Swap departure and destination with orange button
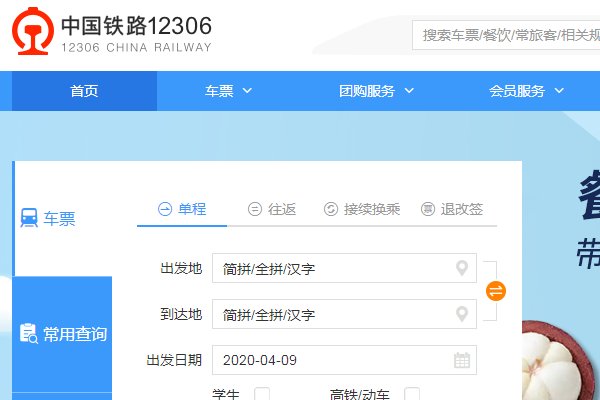The image size is (600, 400). 496,291
